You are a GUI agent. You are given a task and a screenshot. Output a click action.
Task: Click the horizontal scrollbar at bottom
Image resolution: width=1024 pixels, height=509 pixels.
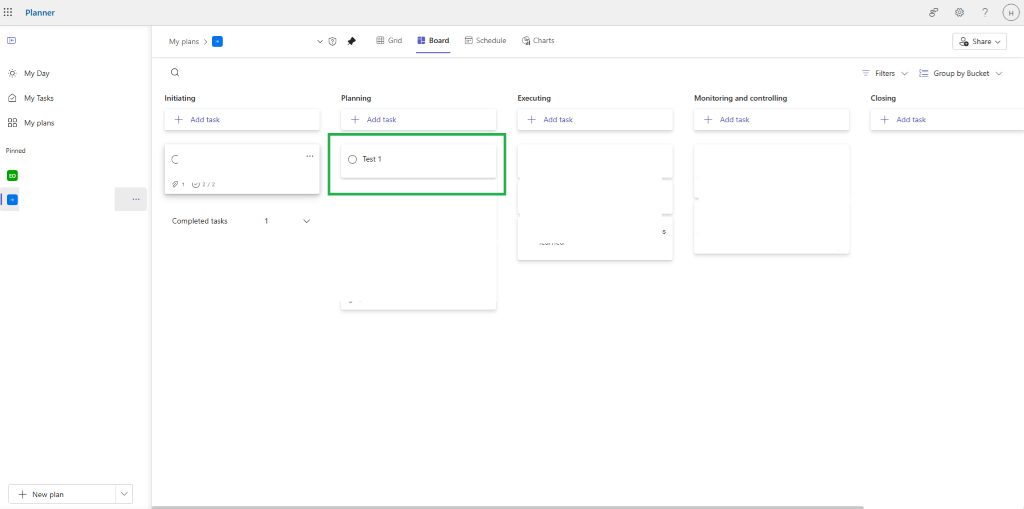[507, 506]
